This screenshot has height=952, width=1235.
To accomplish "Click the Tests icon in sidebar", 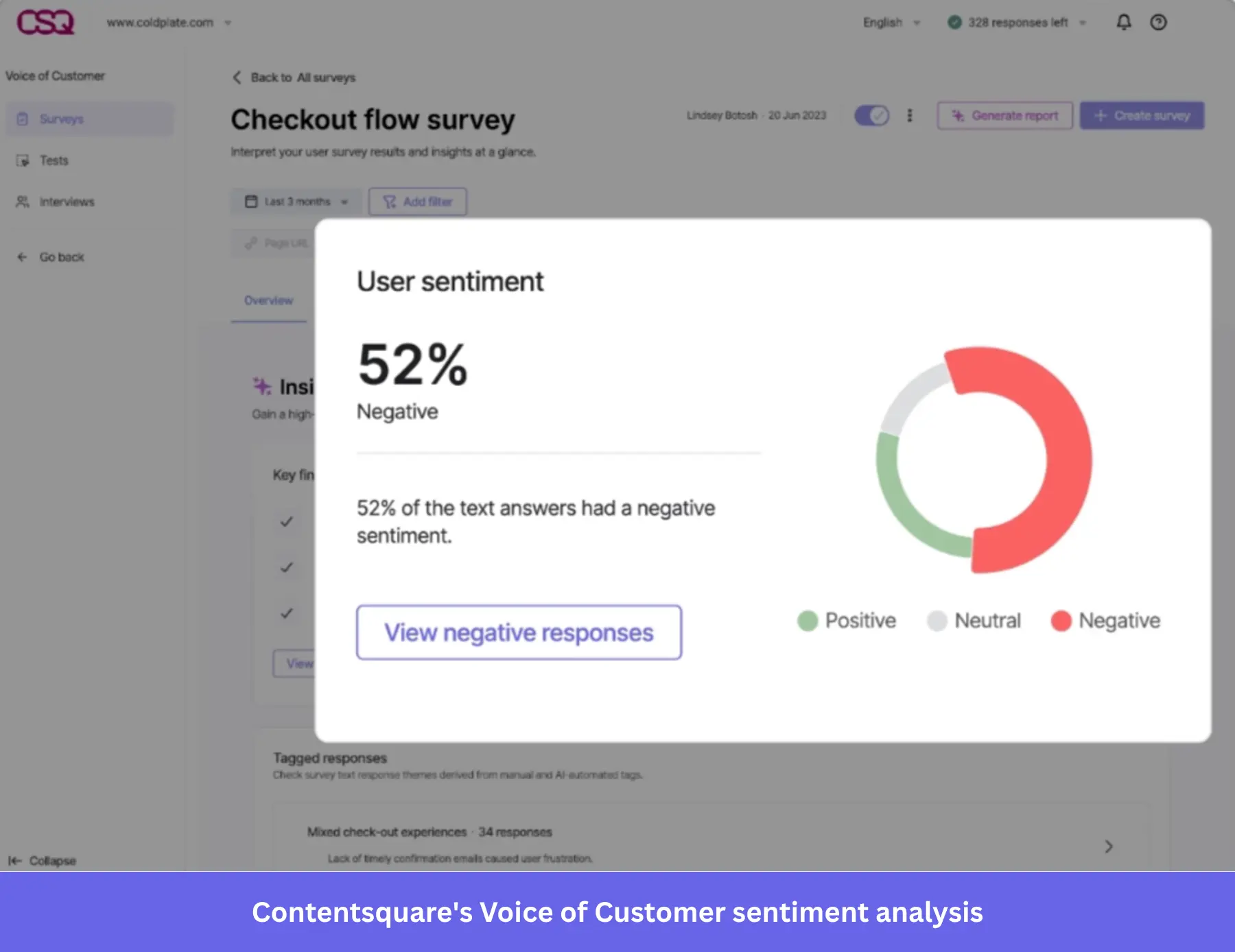I will pos(23,160).
